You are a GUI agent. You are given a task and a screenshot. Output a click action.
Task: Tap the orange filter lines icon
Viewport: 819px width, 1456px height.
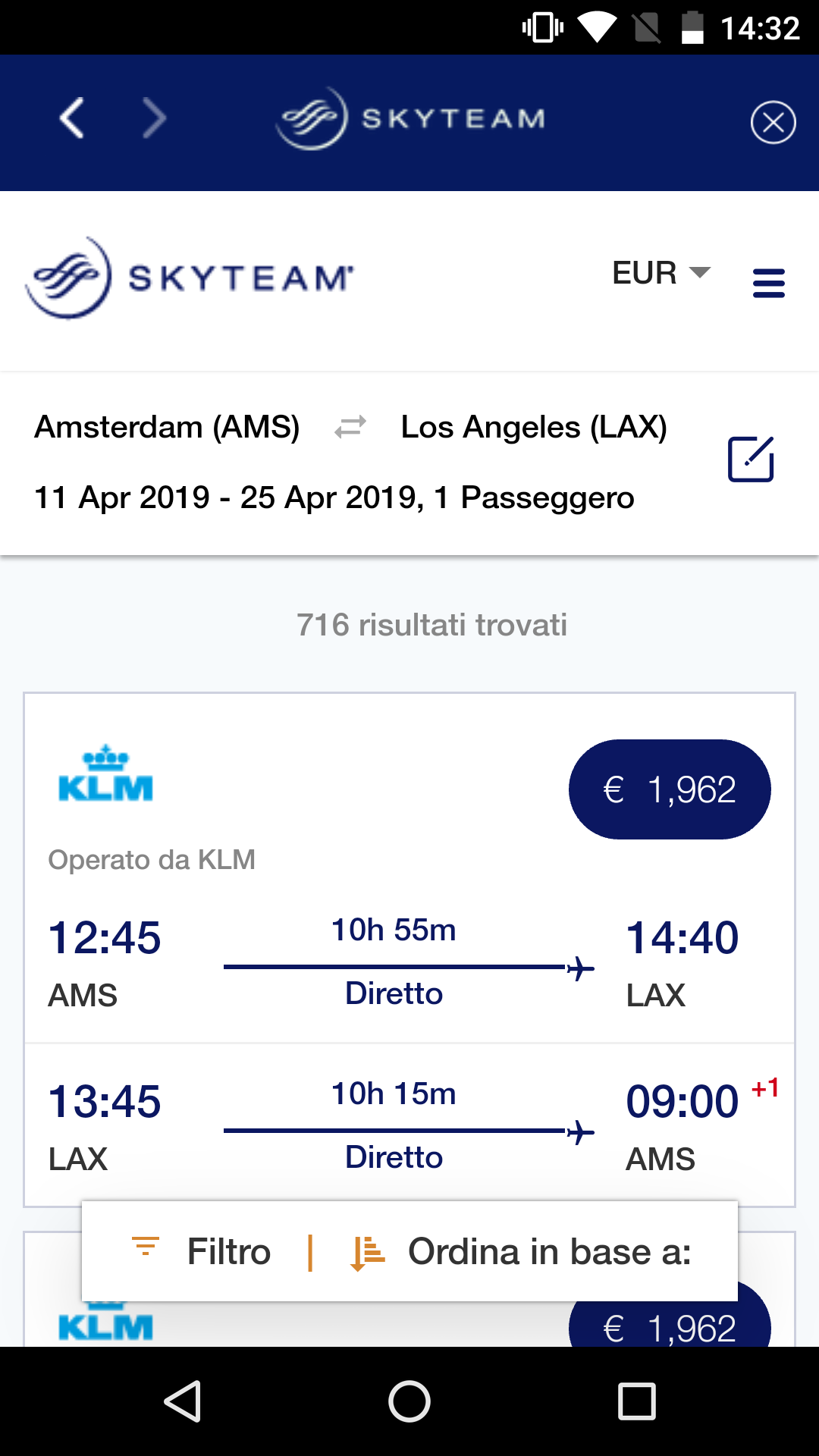click(146, 1247)
